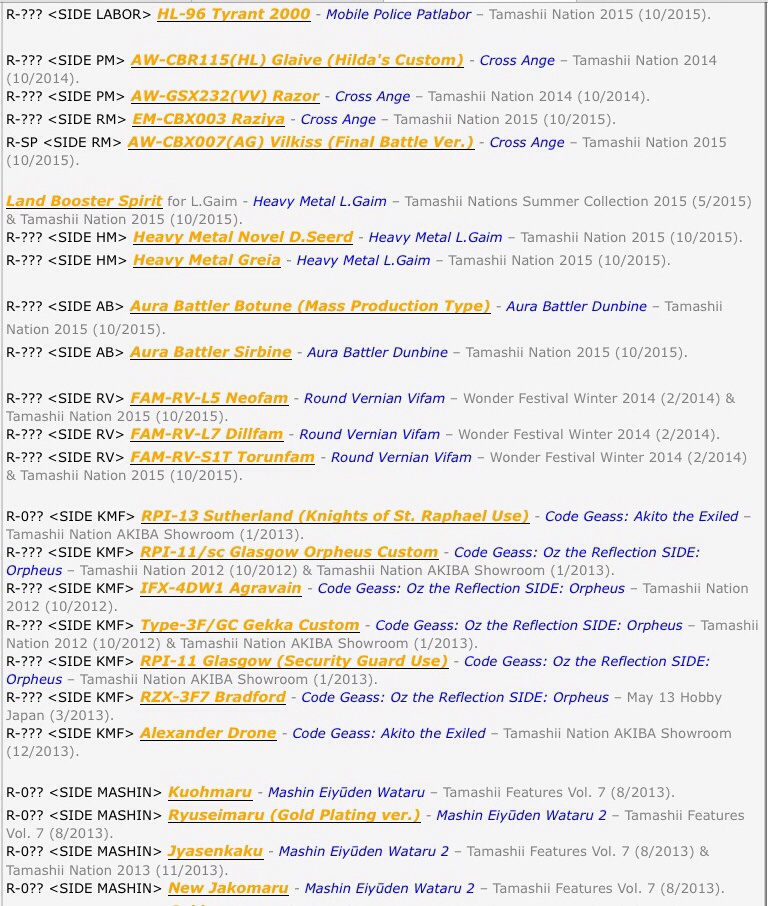Open the Aura Battler Sirbine link

click(210, 352)
